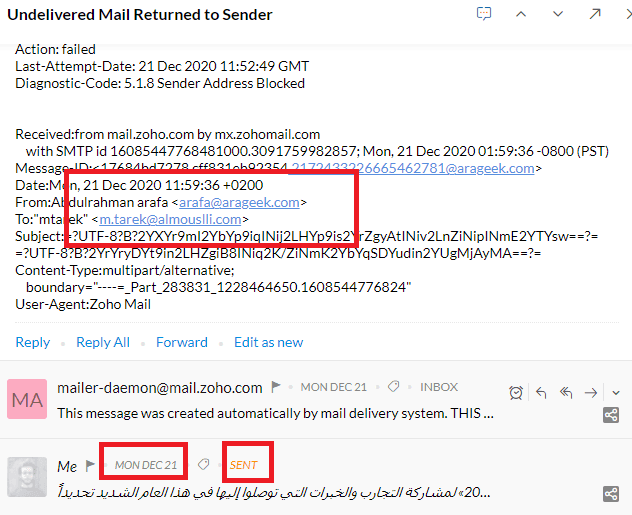Screen dimensions: 632x515
Task: Click forward arrow icon on mailer-daemon message
Action: point(591,392)
